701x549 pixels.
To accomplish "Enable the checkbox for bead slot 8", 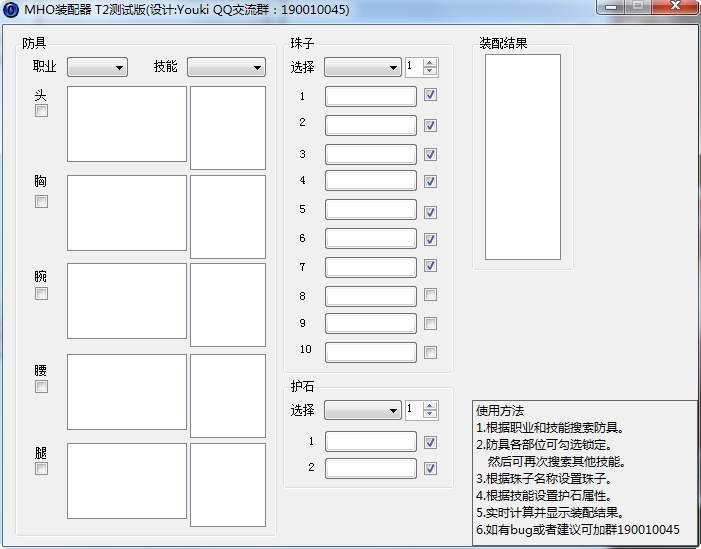I will 430,295.
